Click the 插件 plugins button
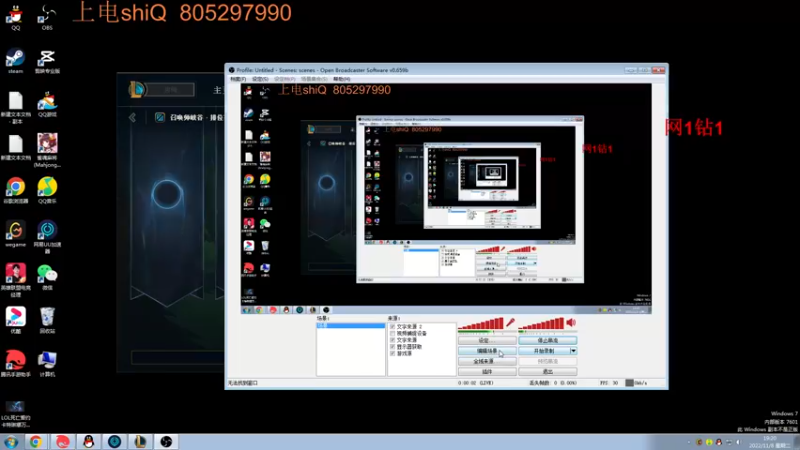The image size is (800, 450). (x=487, y=371)
